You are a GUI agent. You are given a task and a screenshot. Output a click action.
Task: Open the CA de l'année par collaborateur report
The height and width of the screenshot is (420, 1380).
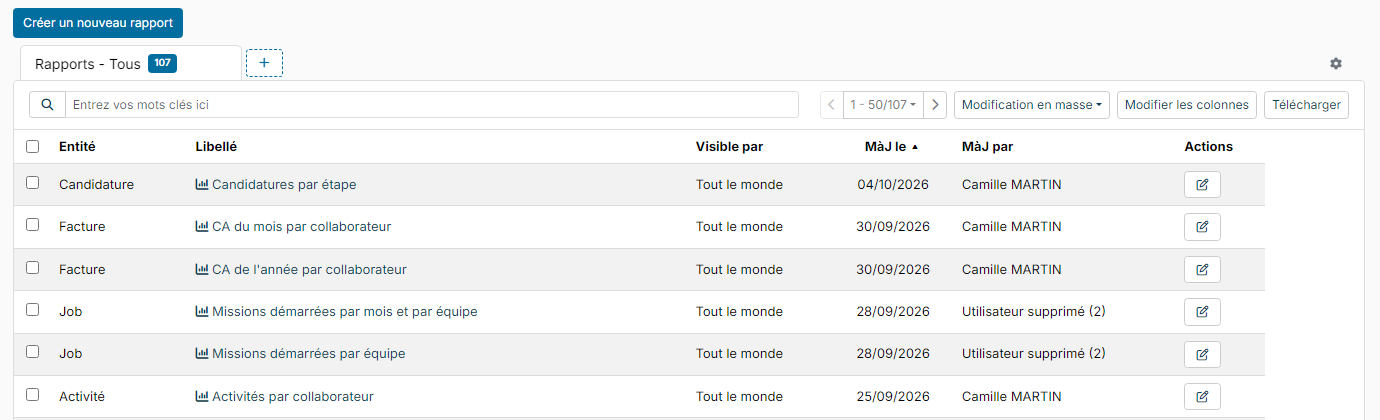point(309,270)
